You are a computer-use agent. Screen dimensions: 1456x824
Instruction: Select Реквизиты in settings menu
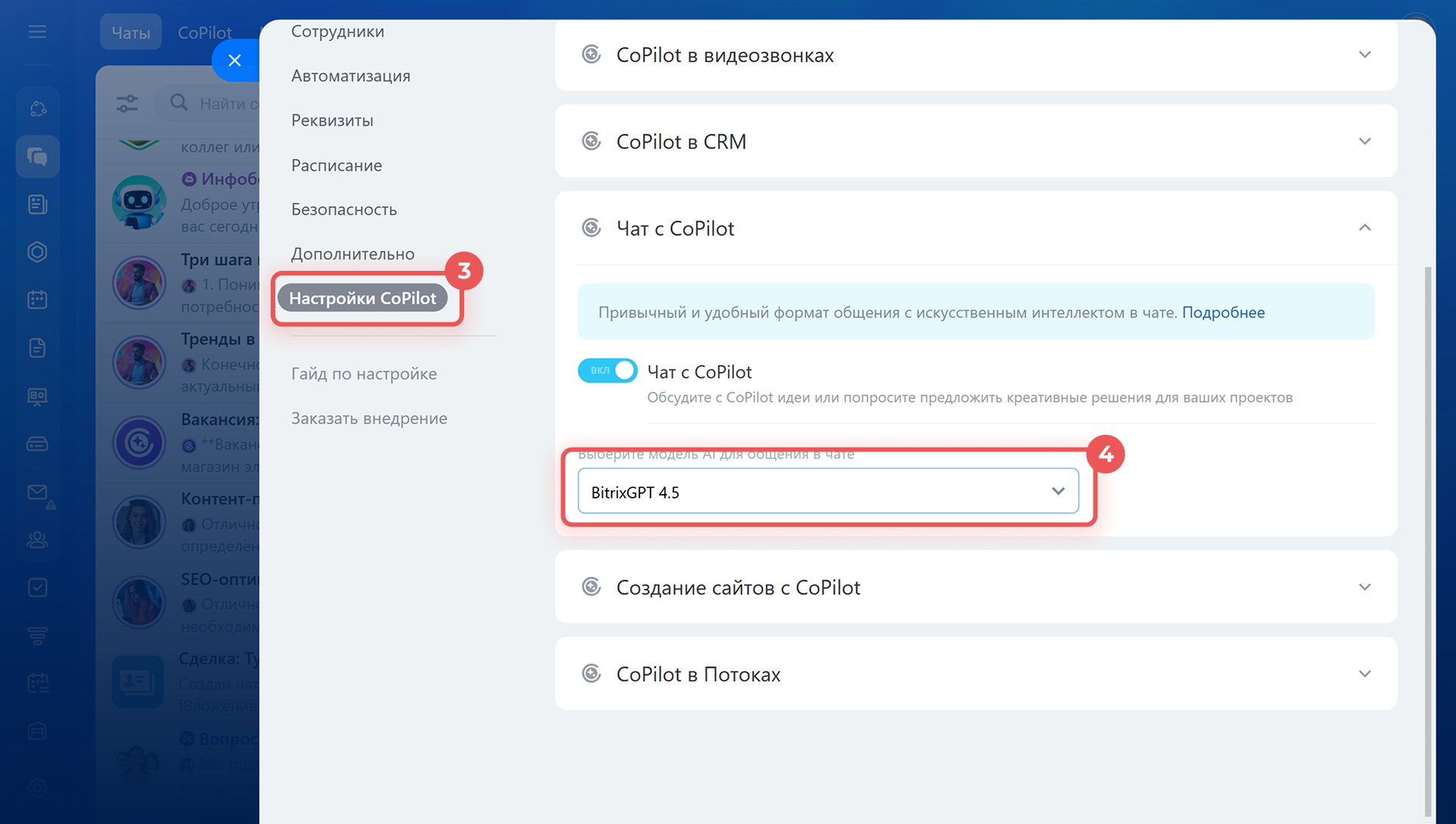pyautogui.click(x=332, y=121)
